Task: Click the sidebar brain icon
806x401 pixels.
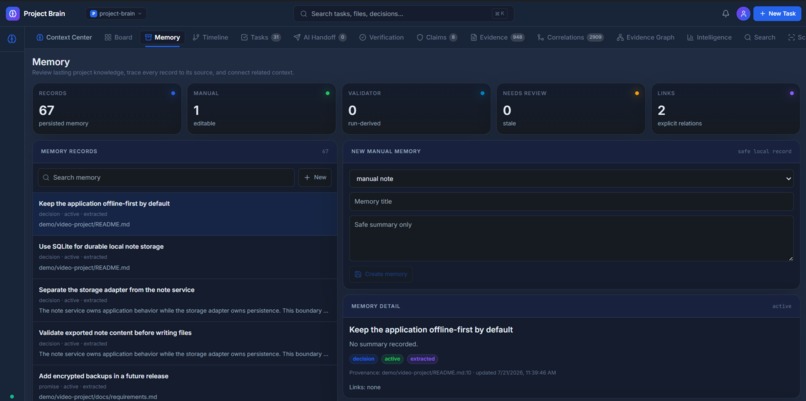Action: pos(12,39)
